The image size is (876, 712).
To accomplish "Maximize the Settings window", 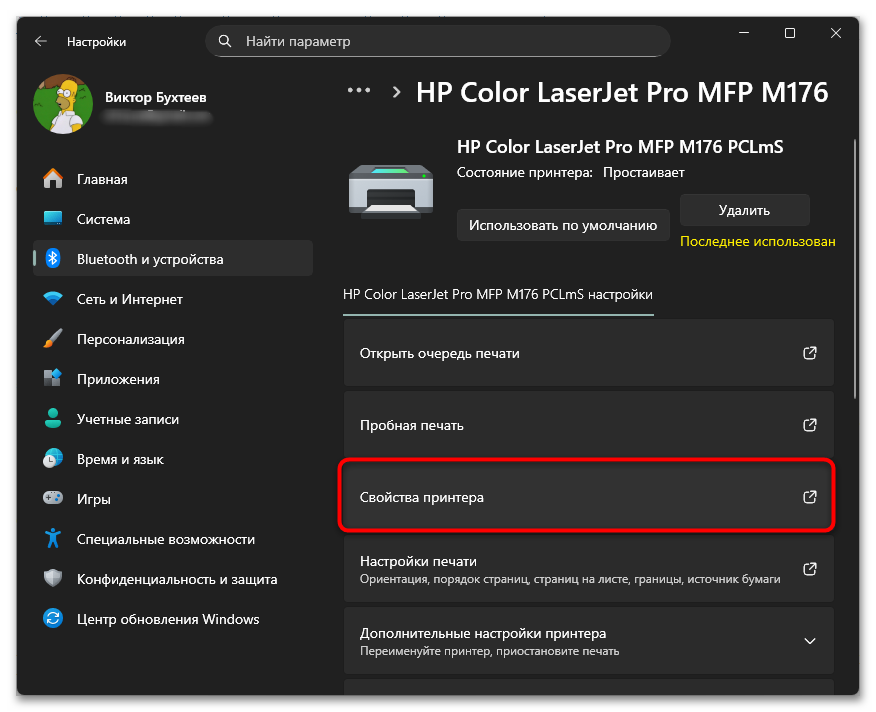I will point(790,33).
